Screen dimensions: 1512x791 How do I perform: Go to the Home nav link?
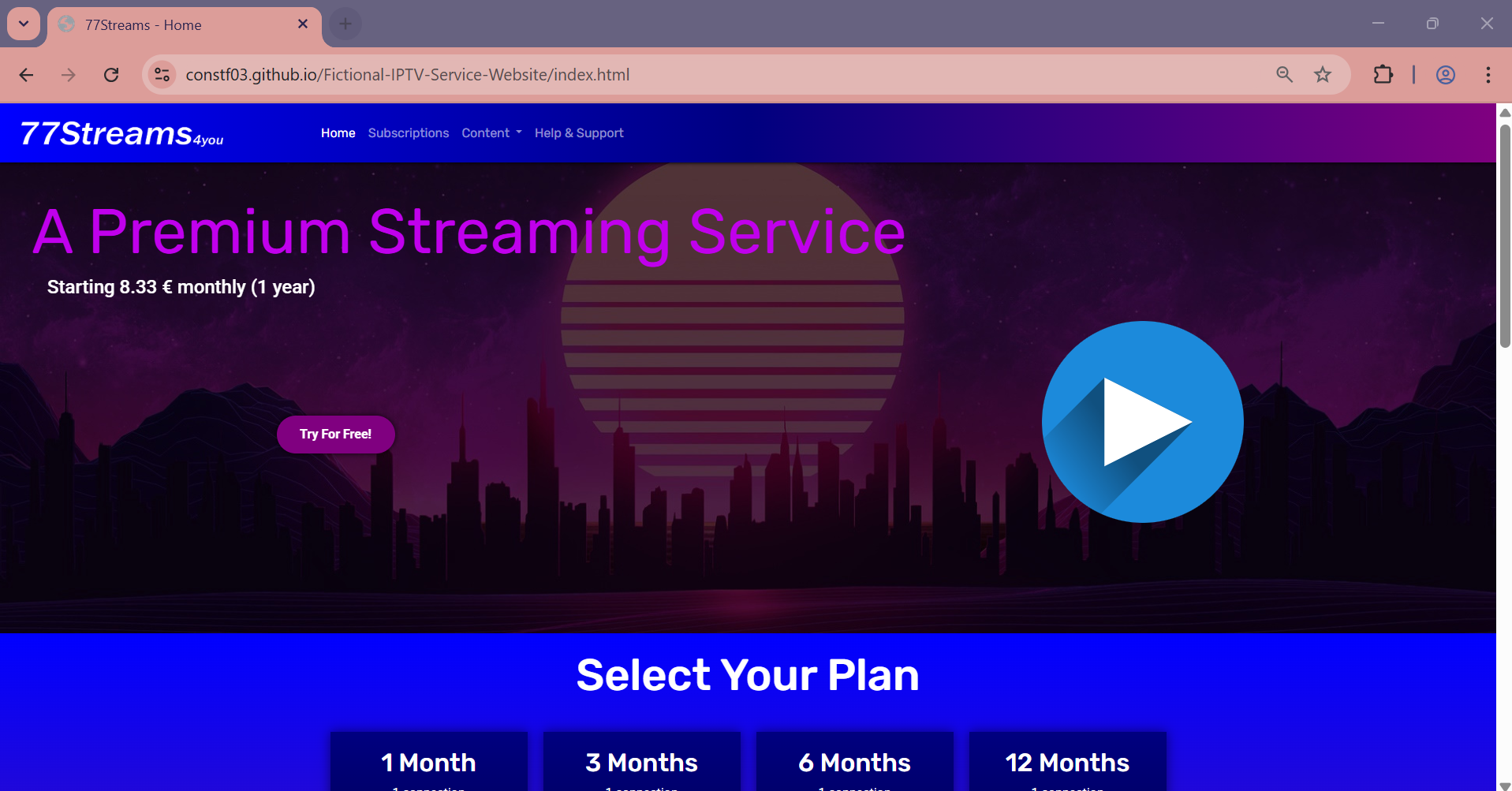(x=338, y=133)
